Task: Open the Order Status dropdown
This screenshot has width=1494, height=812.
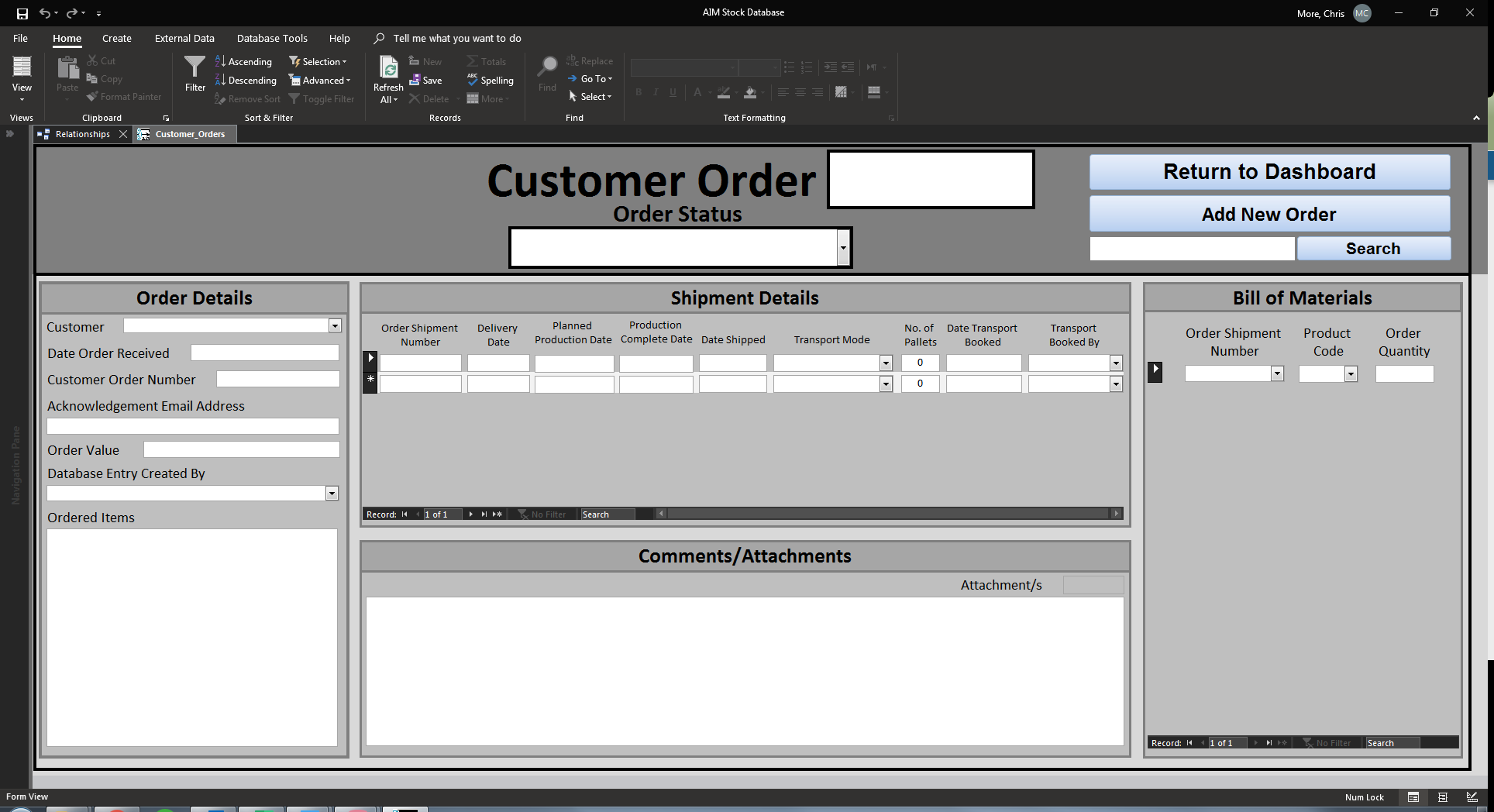Action: click(x=843, y=248)
